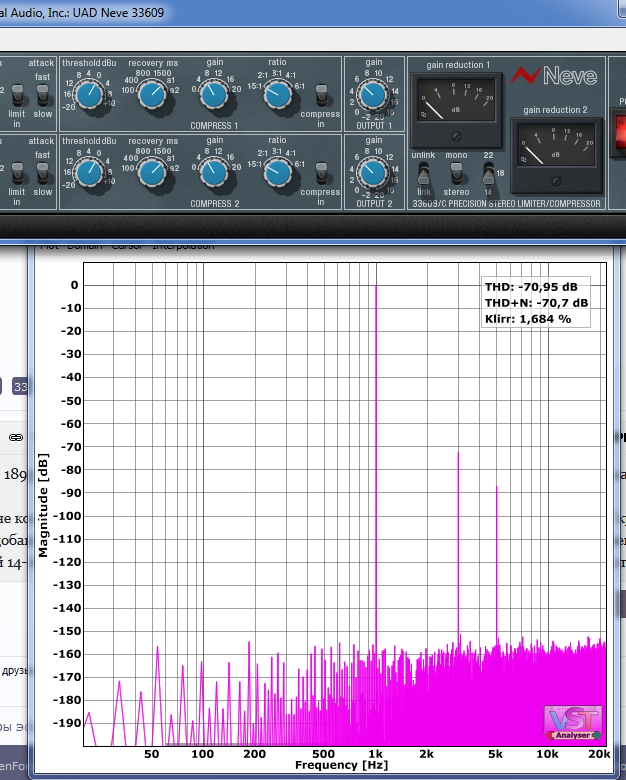This screenshot has width=626, height=780.
Task: Click the 22/18/14 headroom switch
Action: pyautogui.click(x=489, y=173)
